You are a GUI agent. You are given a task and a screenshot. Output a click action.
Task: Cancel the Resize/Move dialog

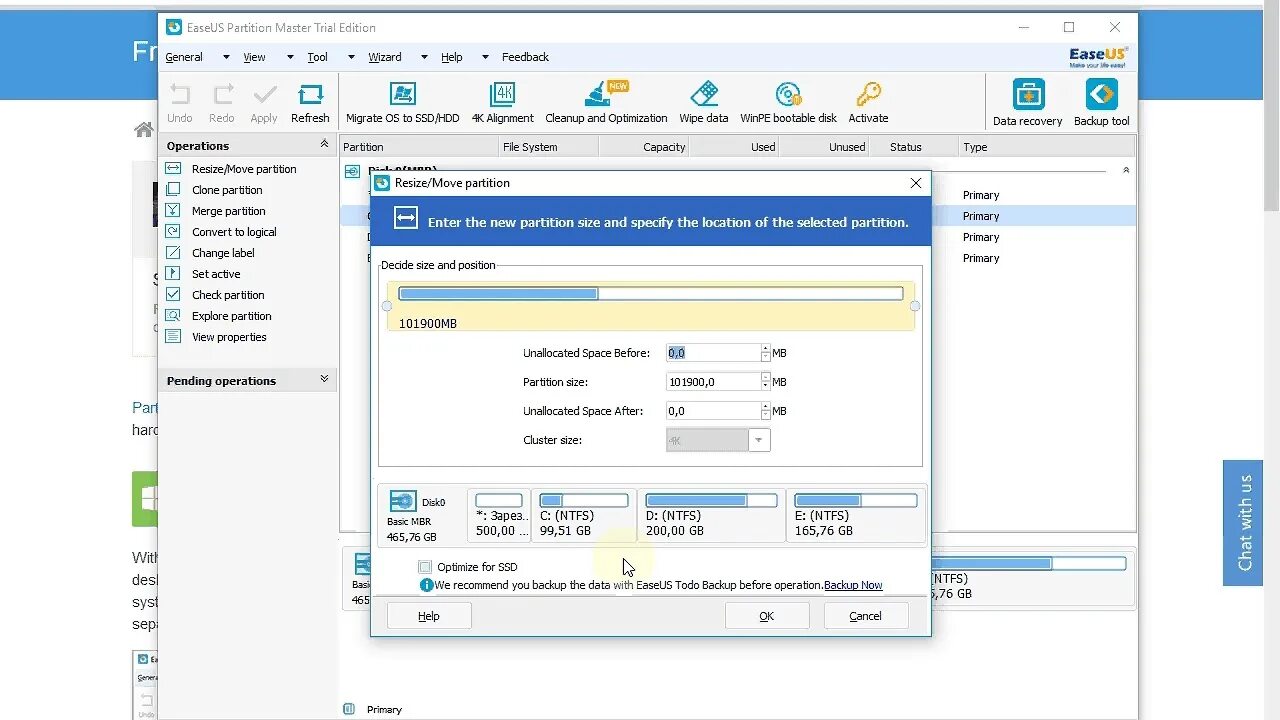(x=866, y=616)
